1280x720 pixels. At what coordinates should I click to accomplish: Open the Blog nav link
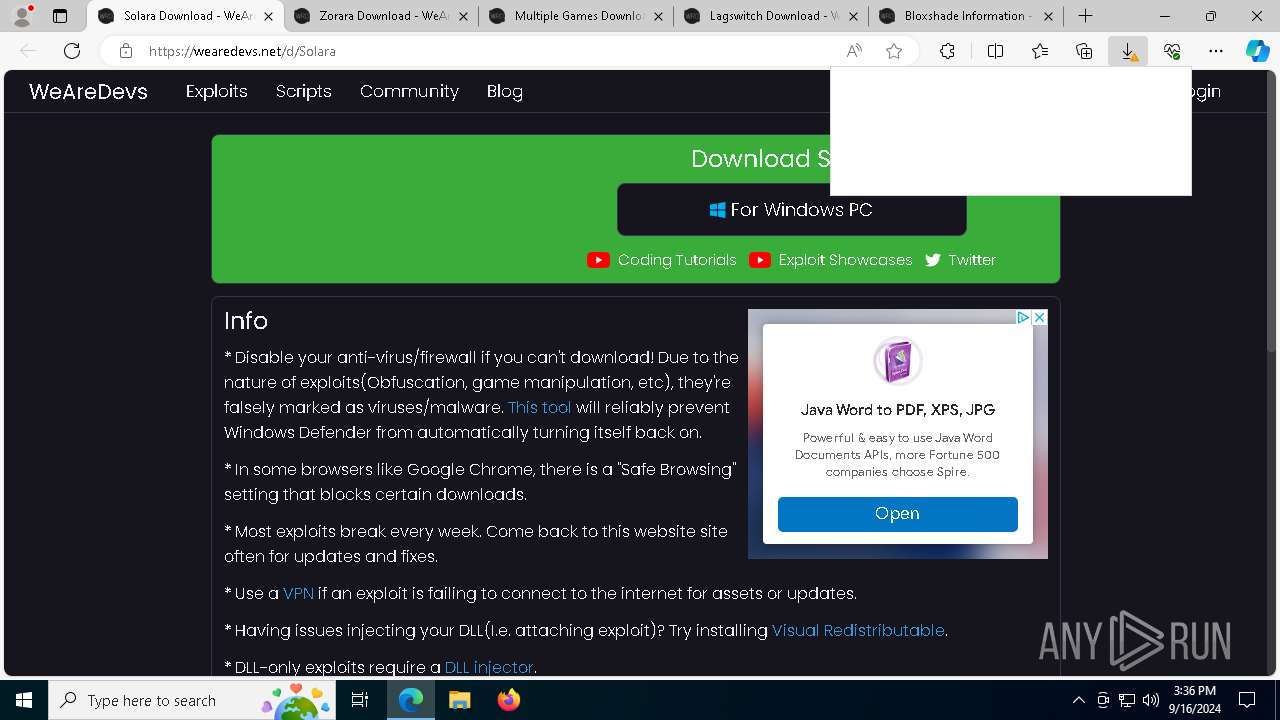click(x=505, y=91)
